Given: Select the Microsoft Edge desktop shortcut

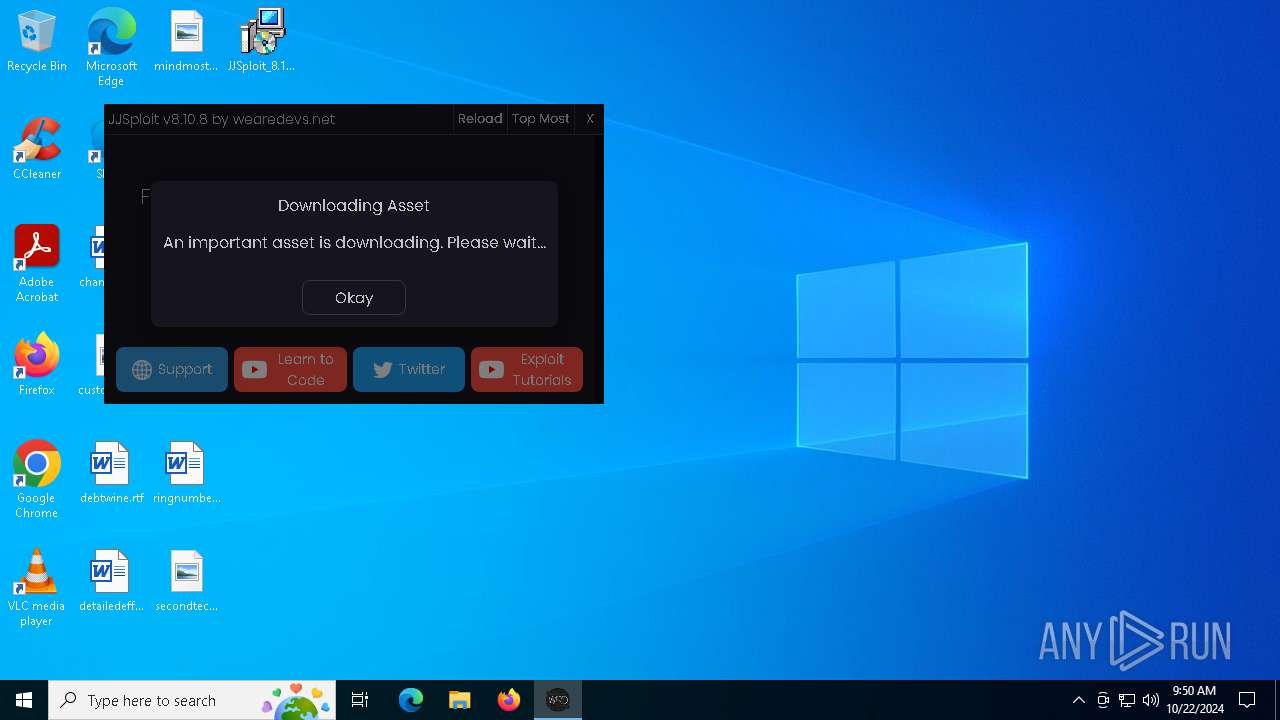Looking at the screenshot, I should click(x=111, y=47).
